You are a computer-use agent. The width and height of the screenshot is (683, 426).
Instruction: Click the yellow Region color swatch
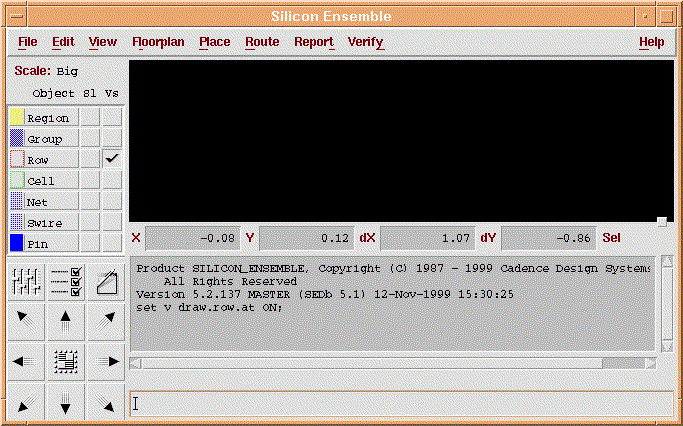pos(17,117)
